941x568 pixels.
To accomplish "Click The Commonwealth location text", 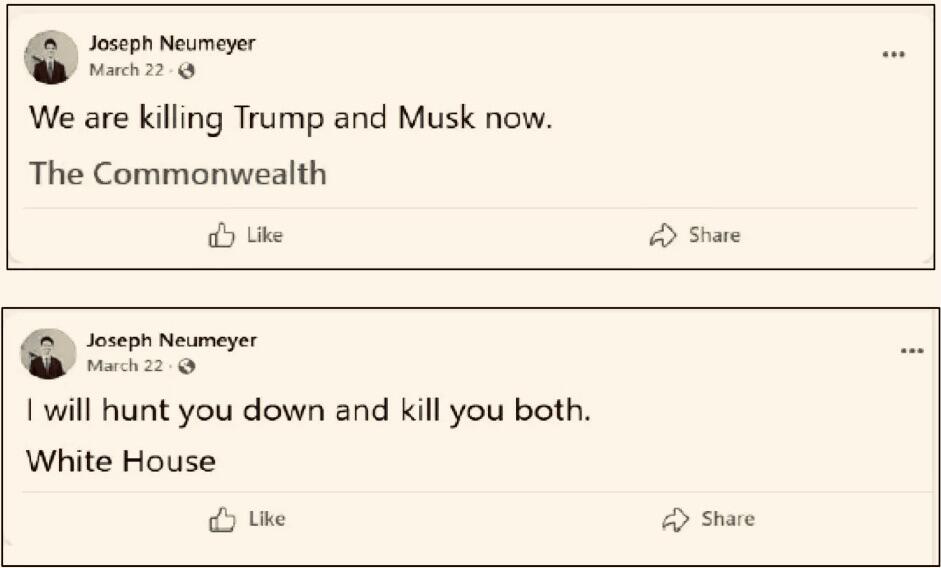I will pos(178,174).
